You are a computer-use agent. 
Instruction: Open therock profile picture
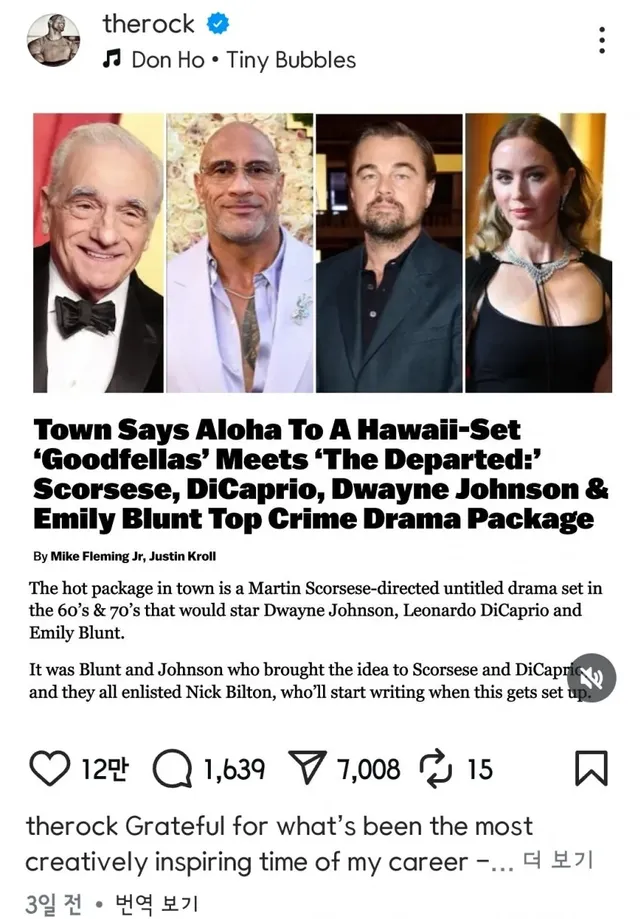pyautogui.click(x=53, y=40)
